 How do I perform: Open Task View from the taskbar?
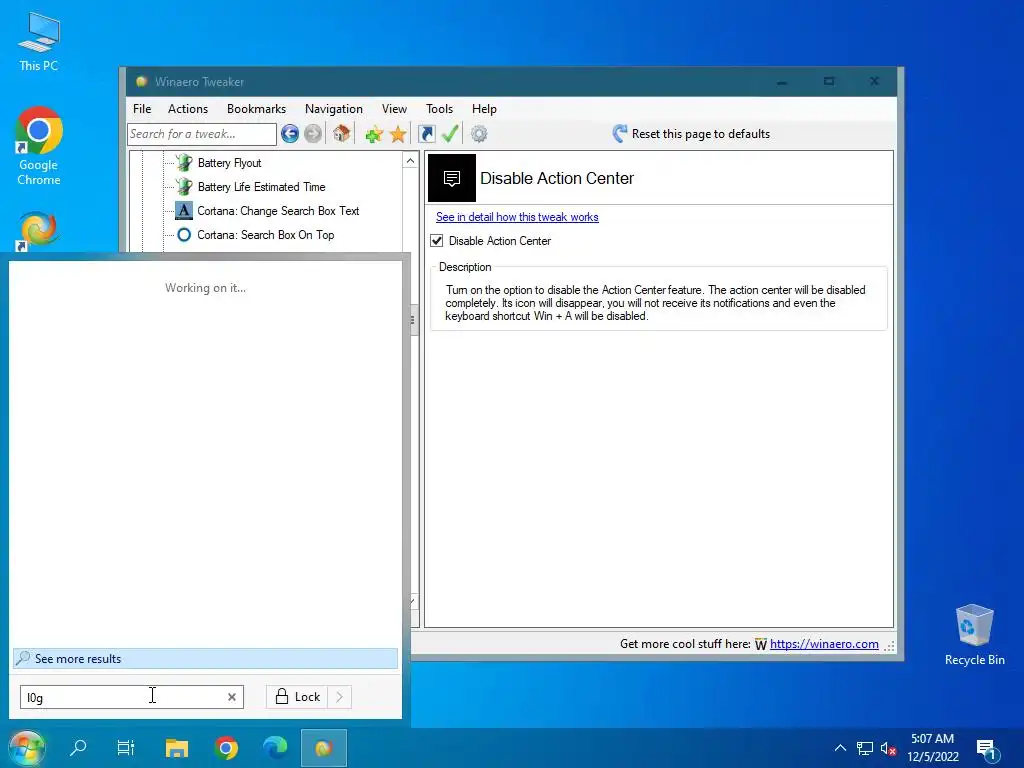125,747
